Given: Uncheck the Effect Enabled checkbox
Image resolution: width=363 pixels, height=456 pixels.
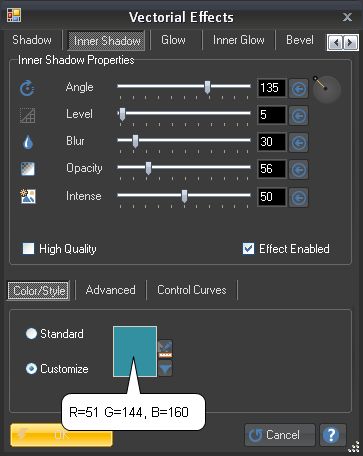Looking at the screenshot, I should click(248, 248).
